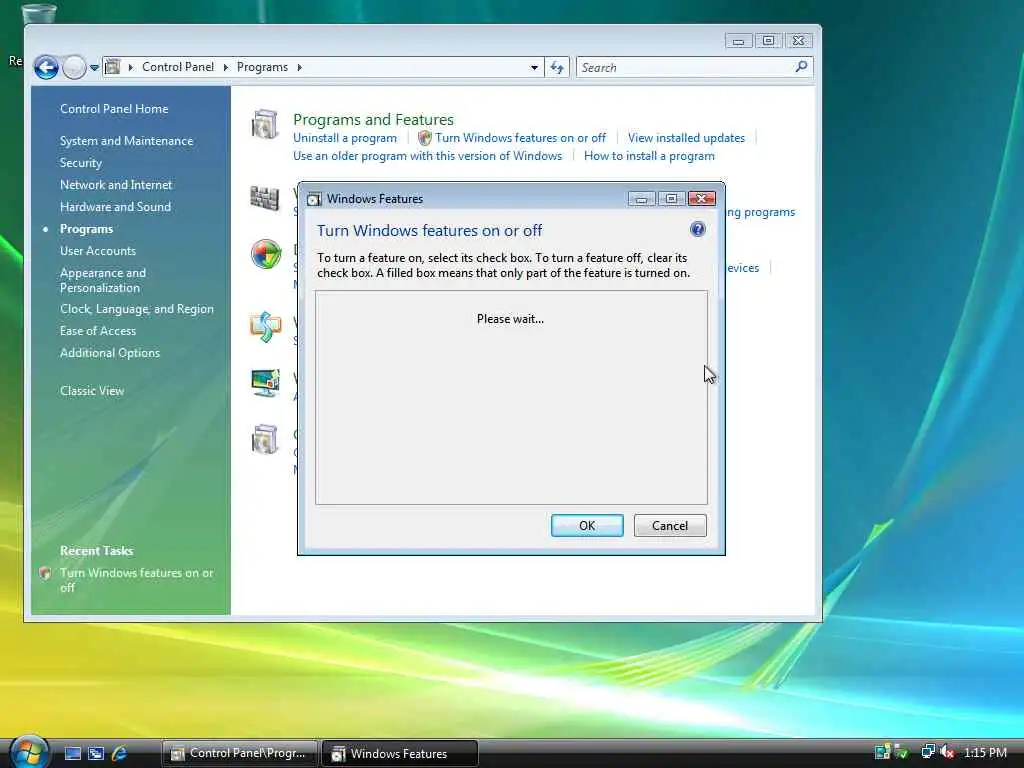Screen dimensions: 1024x768
Task: Go to Hardware and Sound
Action: point(116,207)
